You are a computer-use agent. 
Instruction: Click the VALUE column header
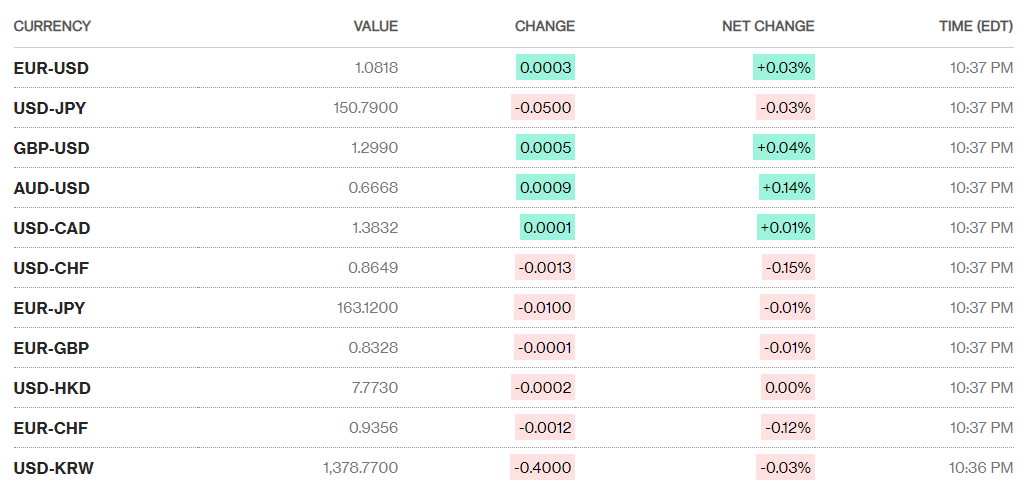tap(375, 26)
